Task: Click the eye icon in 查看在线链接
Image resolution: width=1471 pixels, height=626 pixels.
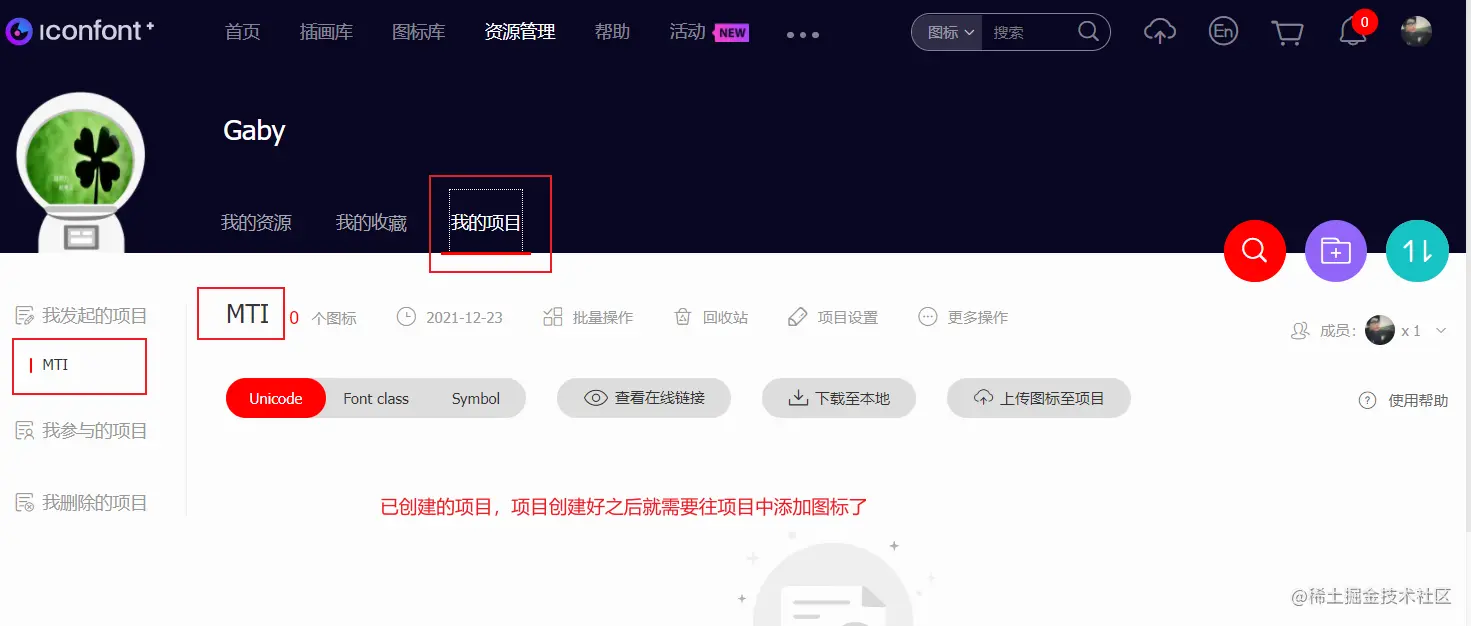Action: 596,398
